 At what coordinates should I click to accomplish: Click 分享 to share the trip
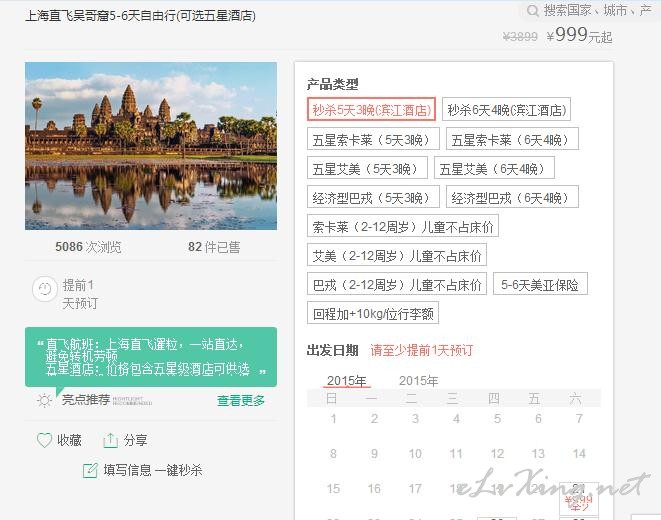point(135,440)
